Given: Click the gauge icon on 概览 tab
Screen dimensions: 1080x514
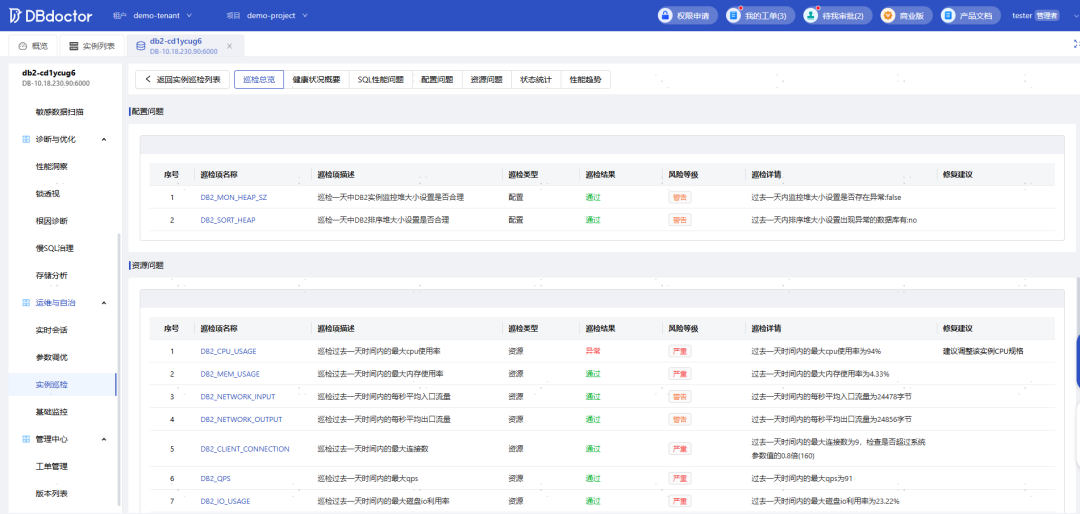Looking at the screenshot, I should [22, 46].
